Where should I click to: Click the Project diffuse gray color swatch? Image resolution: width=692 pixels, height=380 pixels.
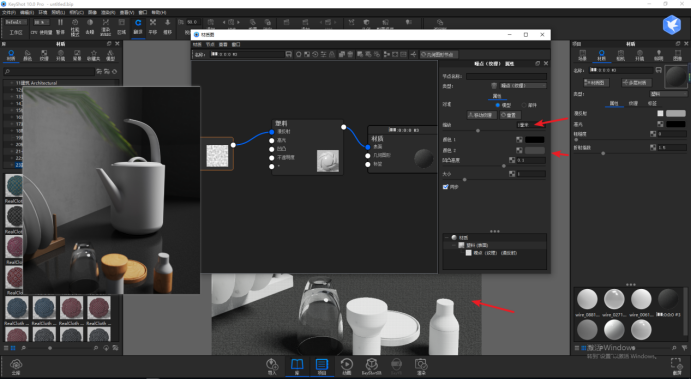click(x=676, y=113)
